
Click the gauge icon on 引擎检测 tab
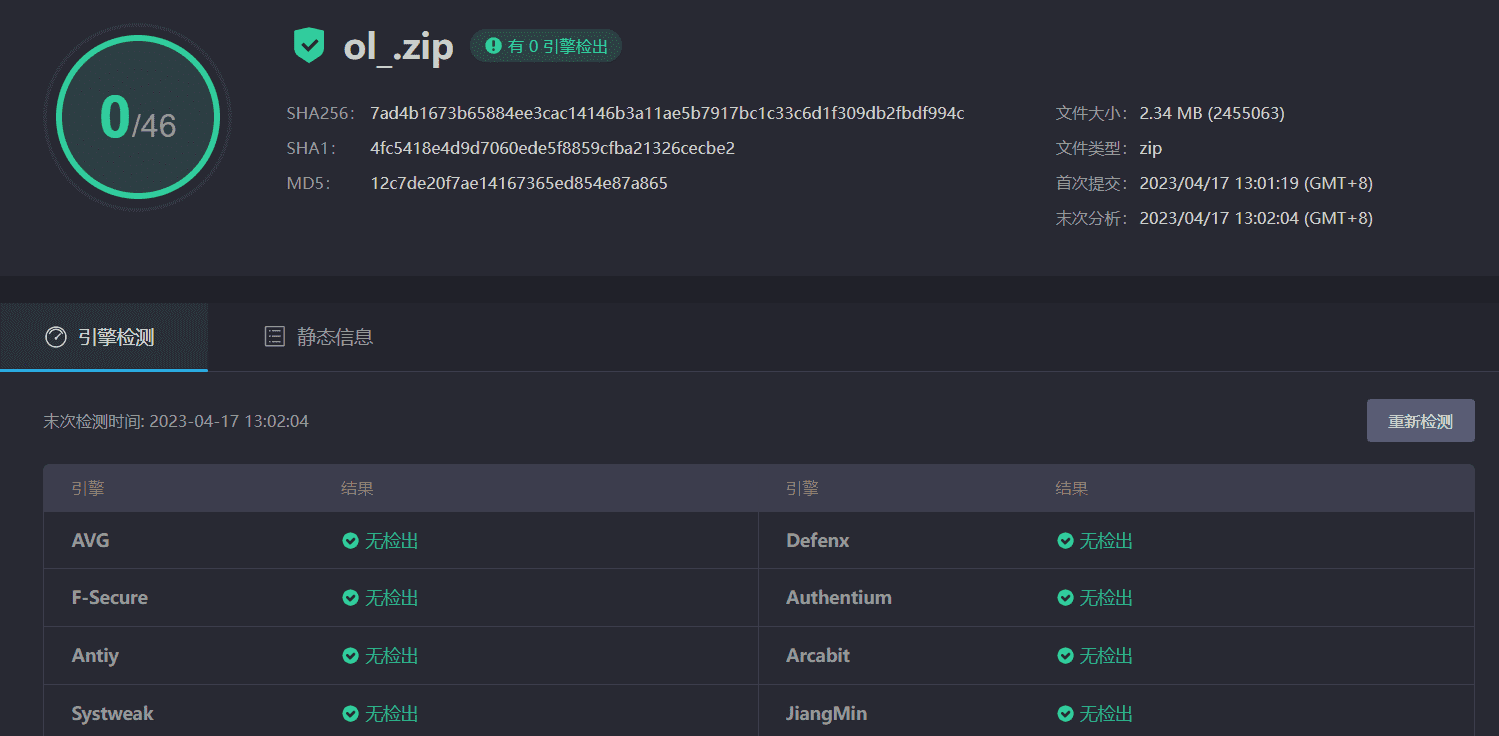(56, 337)
